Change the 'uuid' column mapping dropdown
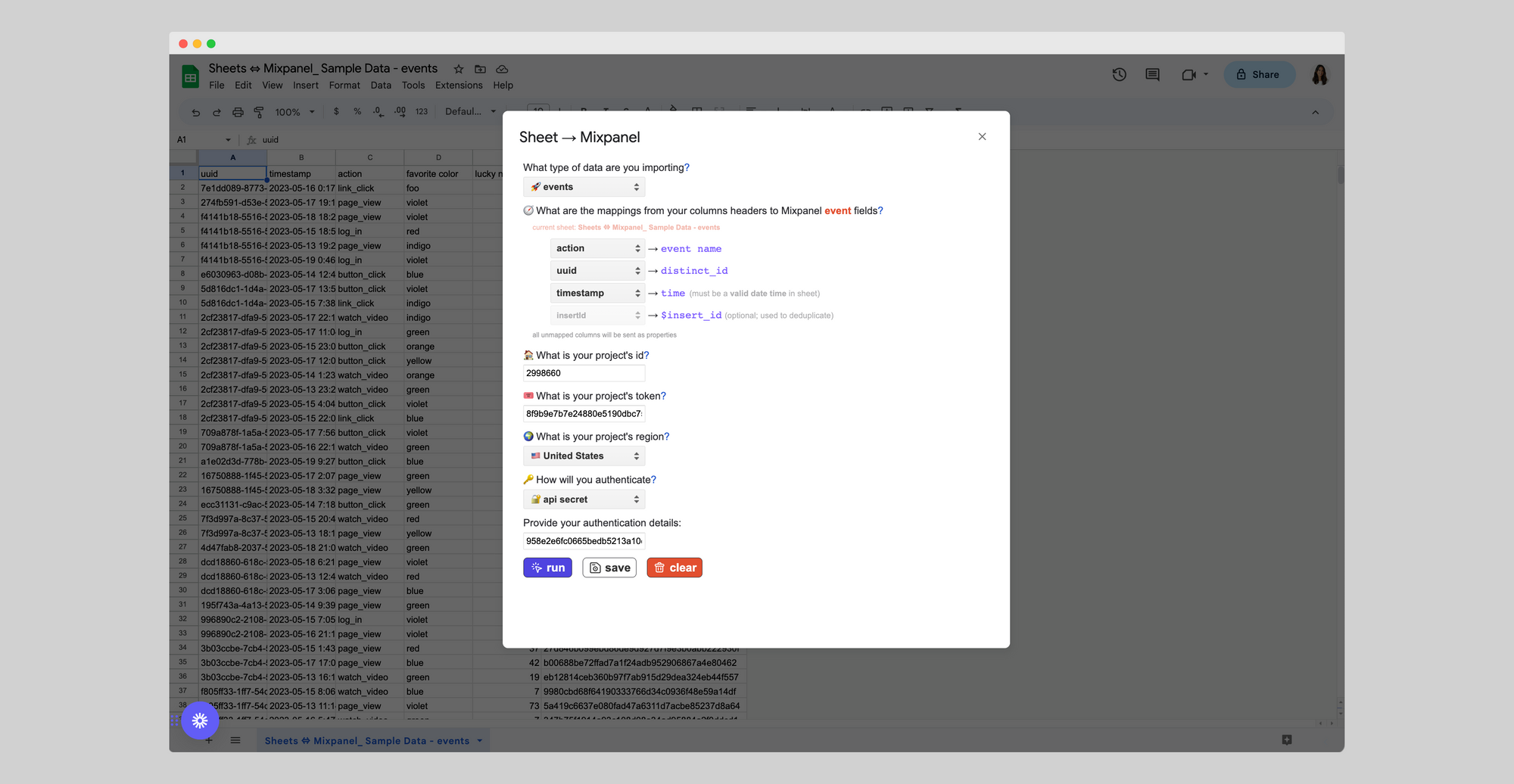1514x784 pixels. (597, 270)
